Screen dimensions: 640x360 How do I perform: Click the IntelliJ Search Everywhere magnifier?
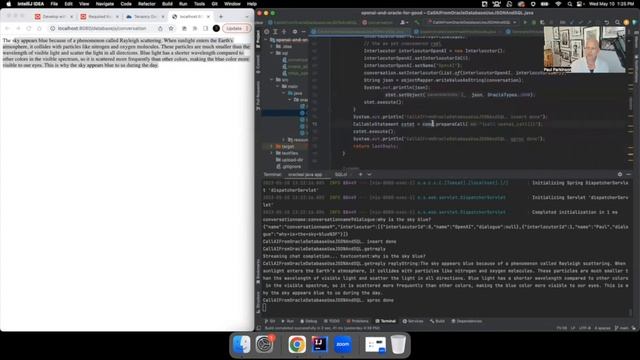coord(617,22)
